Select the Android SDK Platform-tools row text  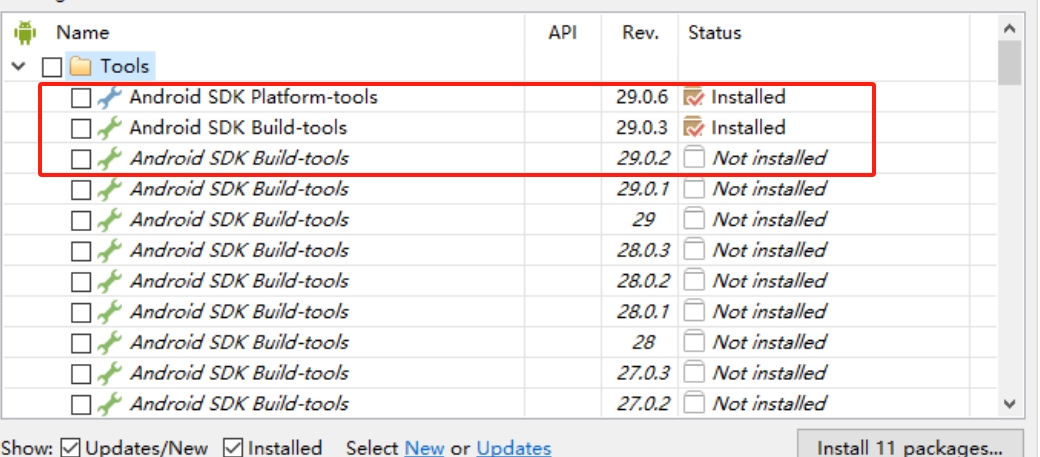click(x=253, y=98)
